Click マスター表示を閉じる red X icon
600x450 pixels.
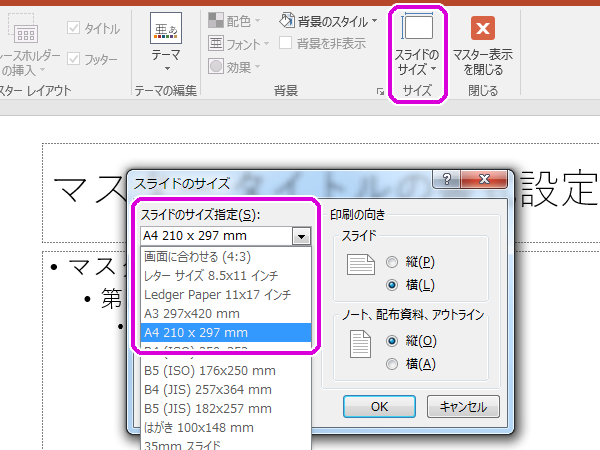484,28
